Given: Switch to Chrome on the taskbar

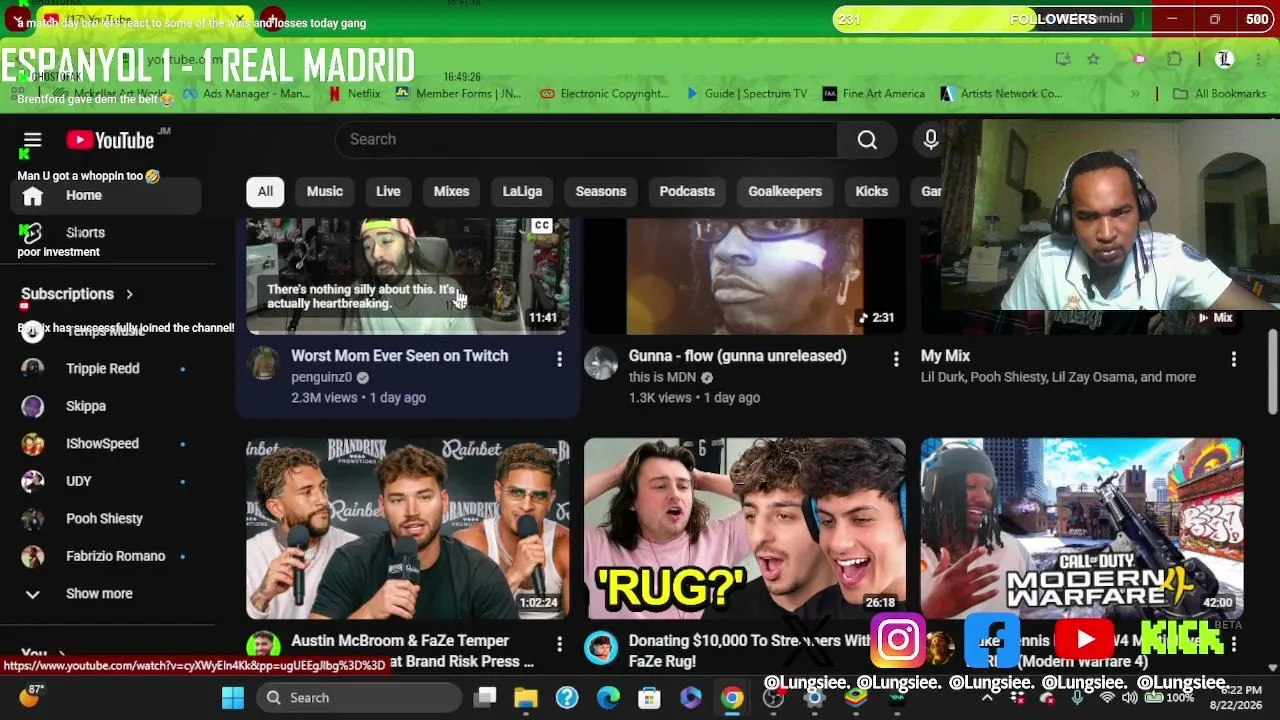Looking at the screenshot, I should tap(732, 698).
